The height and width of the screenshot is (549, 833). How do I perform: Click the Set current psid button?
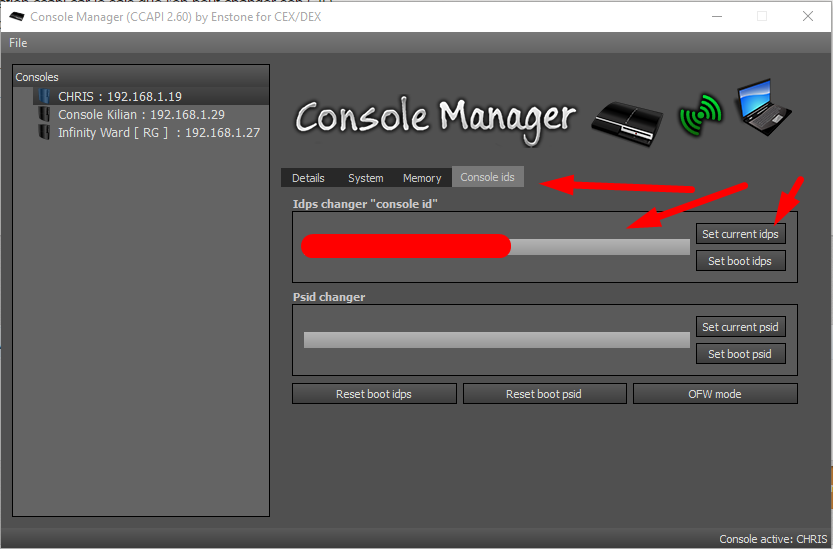pos(741,327)
